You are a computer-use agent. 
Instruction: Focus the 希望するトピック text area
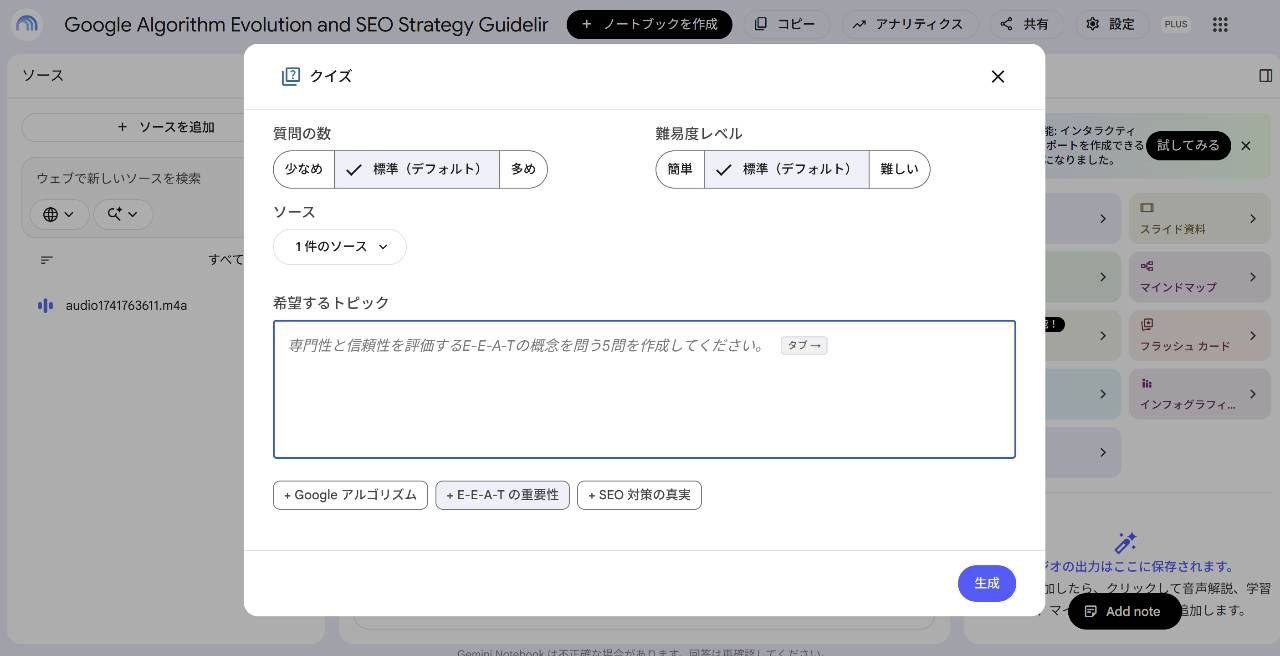pos(644,389)
